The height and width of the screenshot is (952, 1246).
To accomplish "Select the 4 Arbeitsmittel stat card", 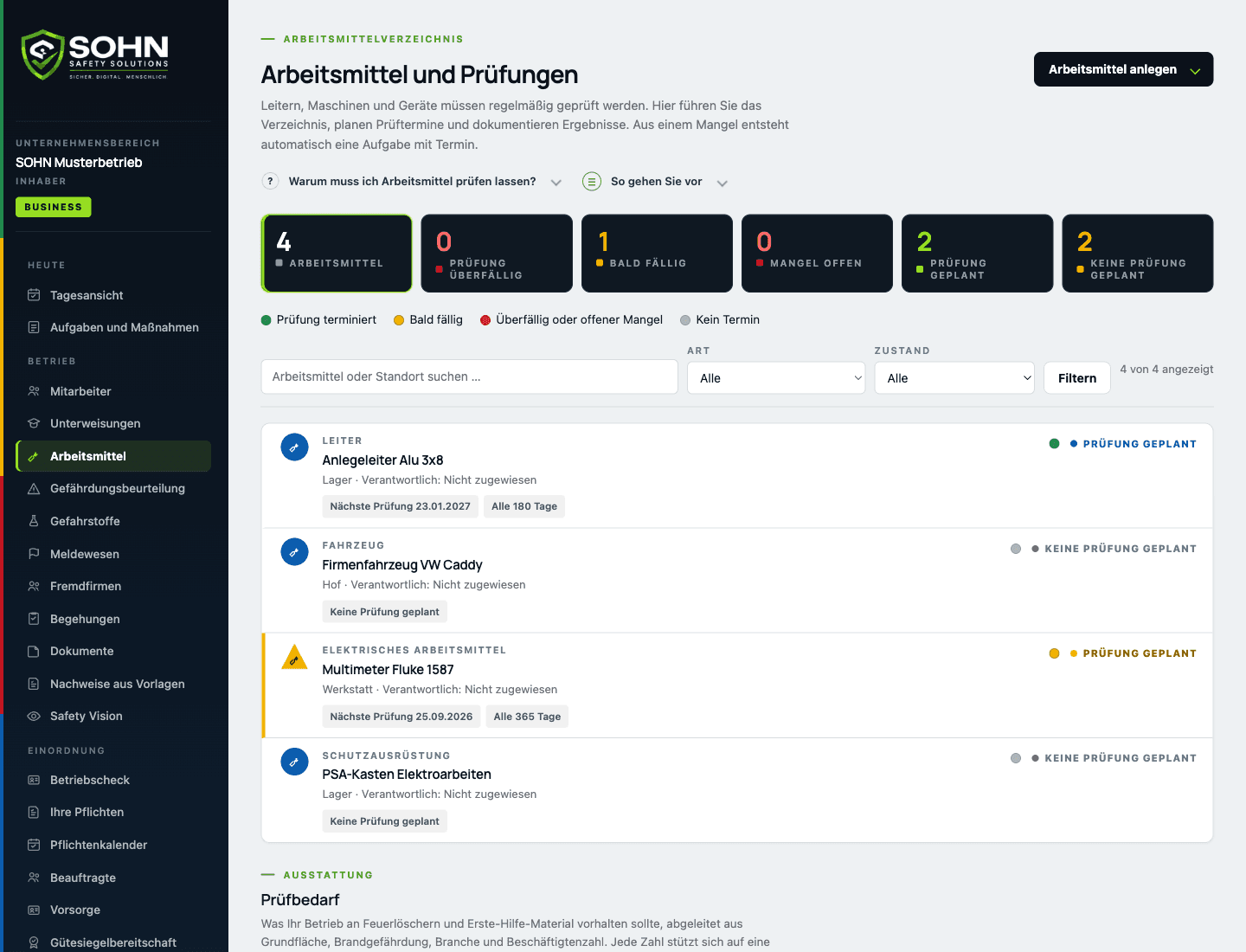I will pyautogui.click(x=337, y=254).
